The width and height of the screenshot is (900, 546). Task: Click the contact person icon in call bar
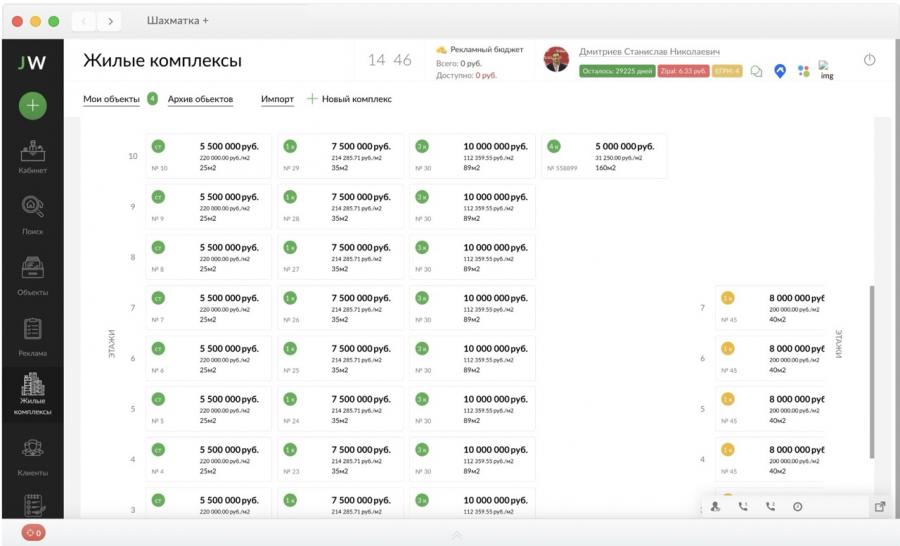(715, 506)
